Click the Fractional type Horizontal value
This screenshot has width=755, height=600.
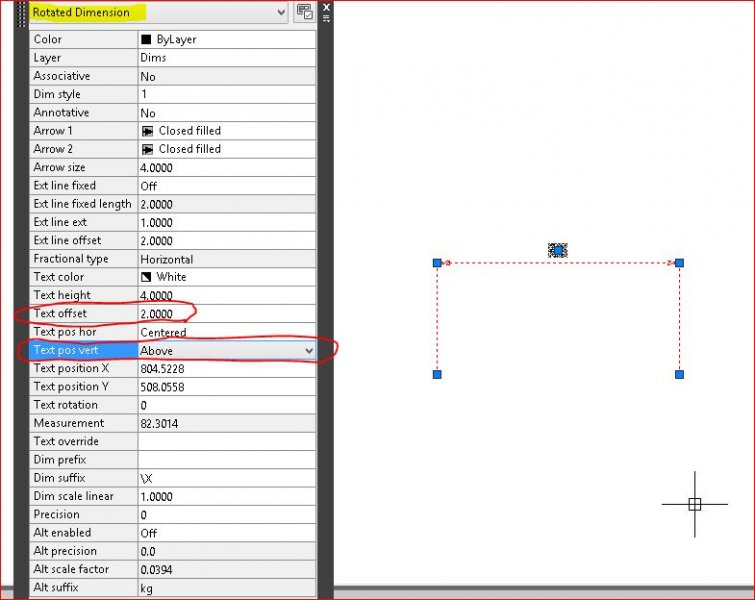[x=227, y=259]
